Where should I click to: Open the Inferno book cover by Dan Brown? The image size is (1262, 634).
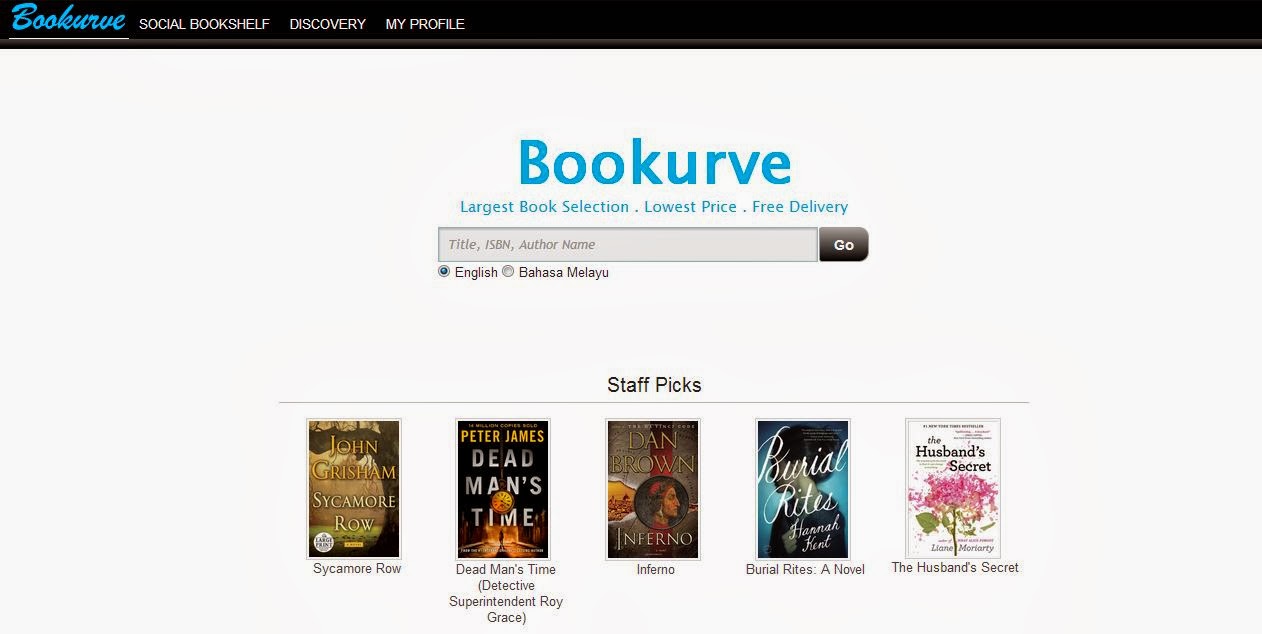[653, 489]
